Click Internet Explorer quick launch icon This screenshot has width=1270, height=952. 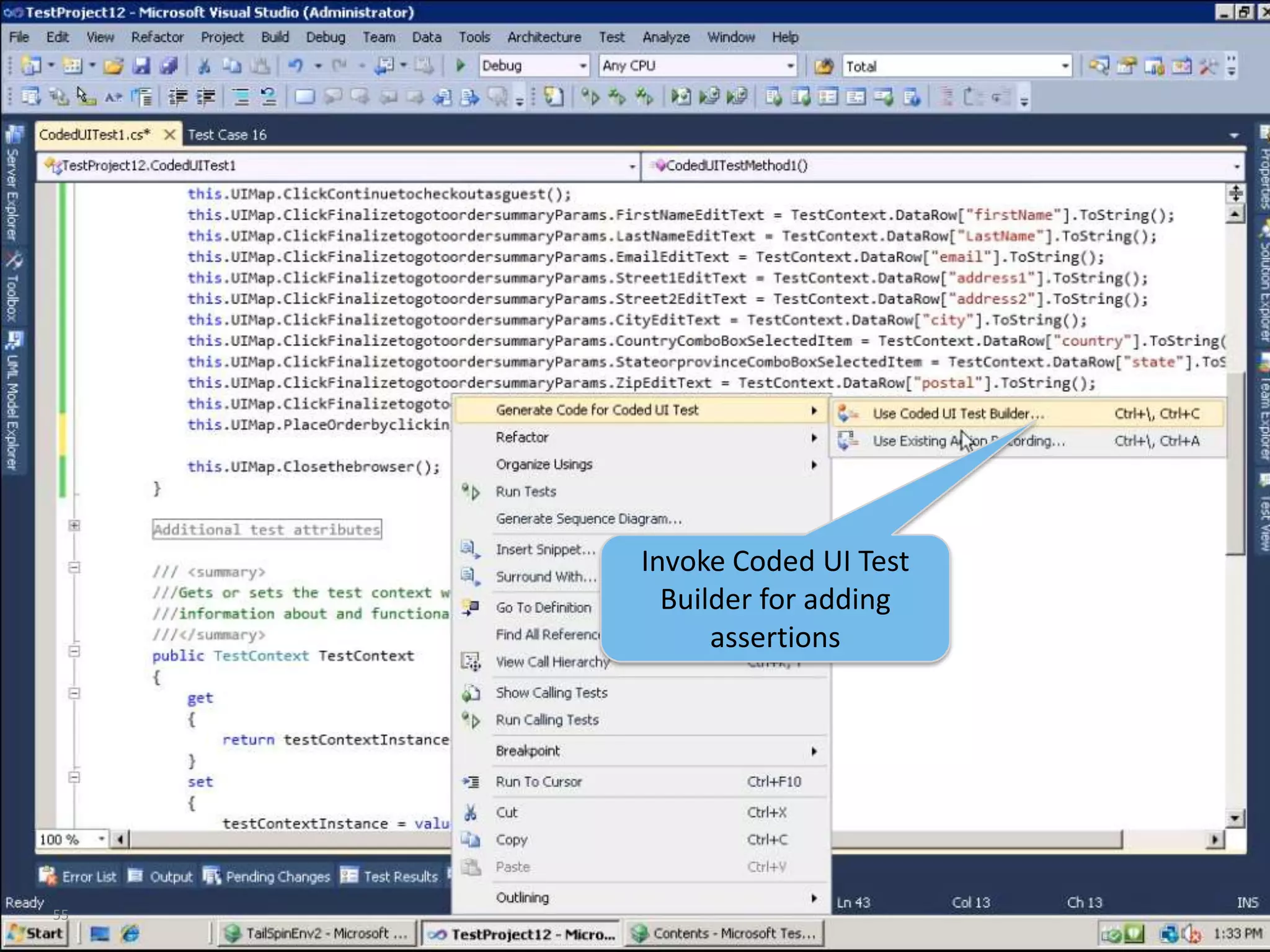(130, 933)
